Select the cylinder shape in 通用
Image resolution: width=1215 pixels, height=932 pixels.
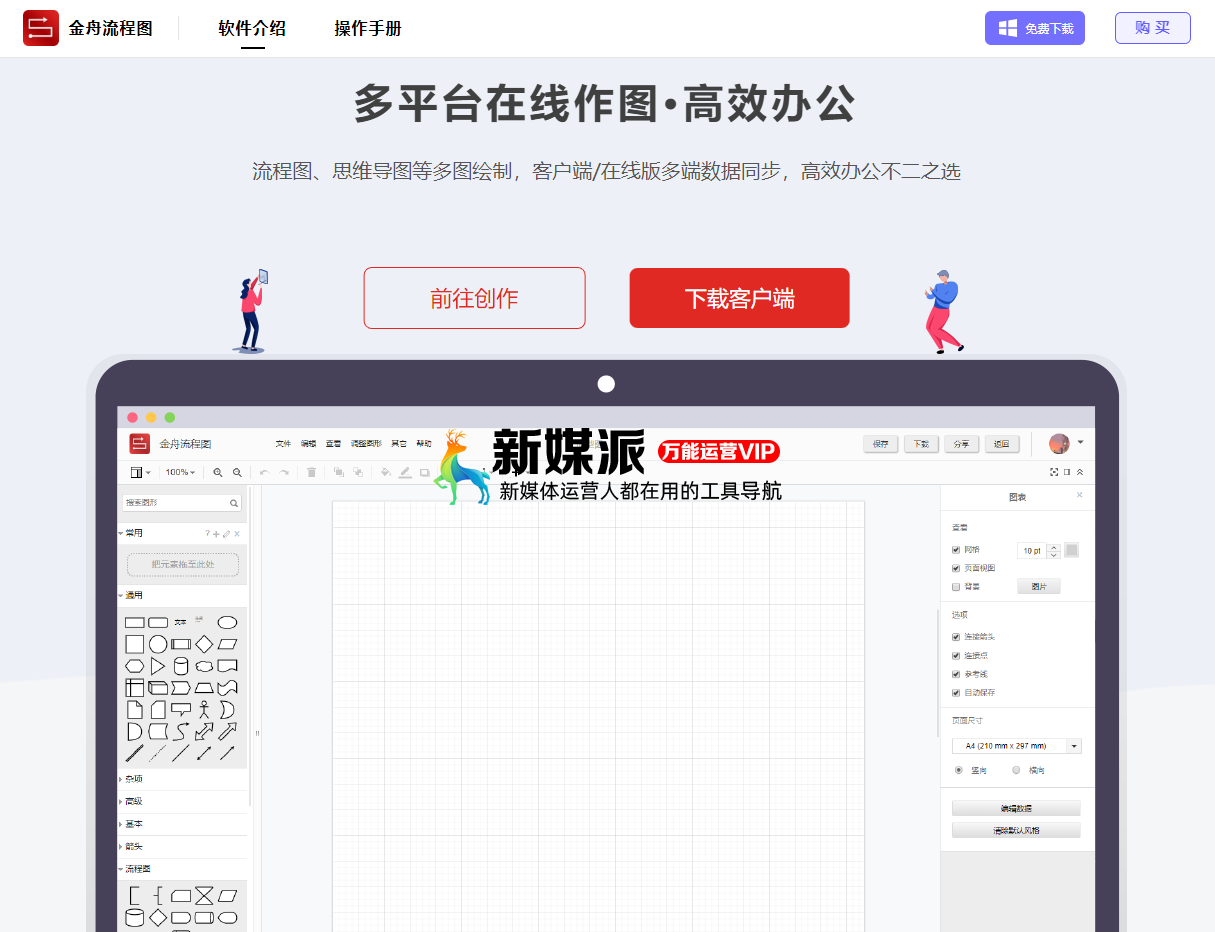[181, 666]
